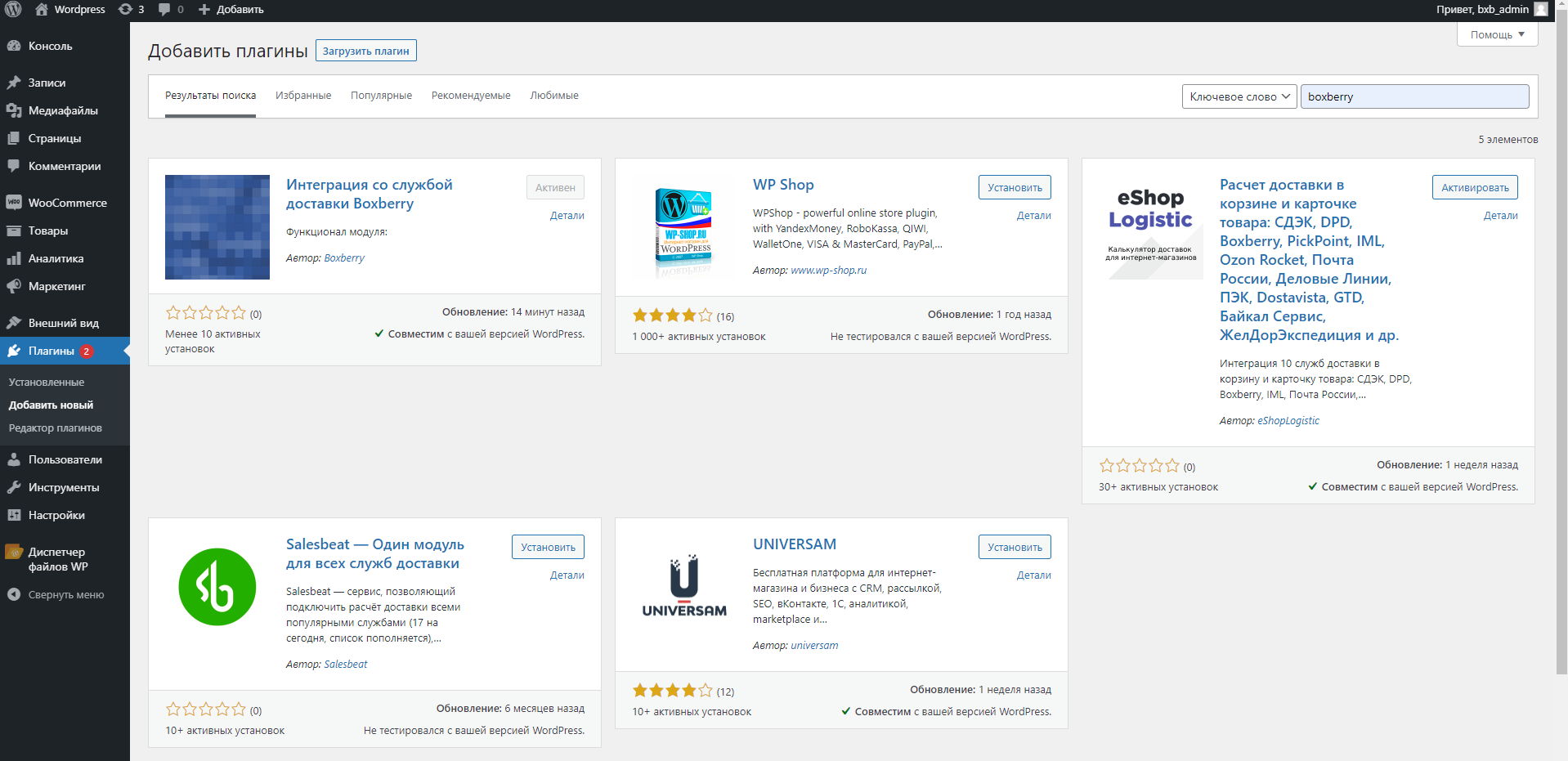Click the boxberry search input field

pyautogui.click(x=1414, y=96)
